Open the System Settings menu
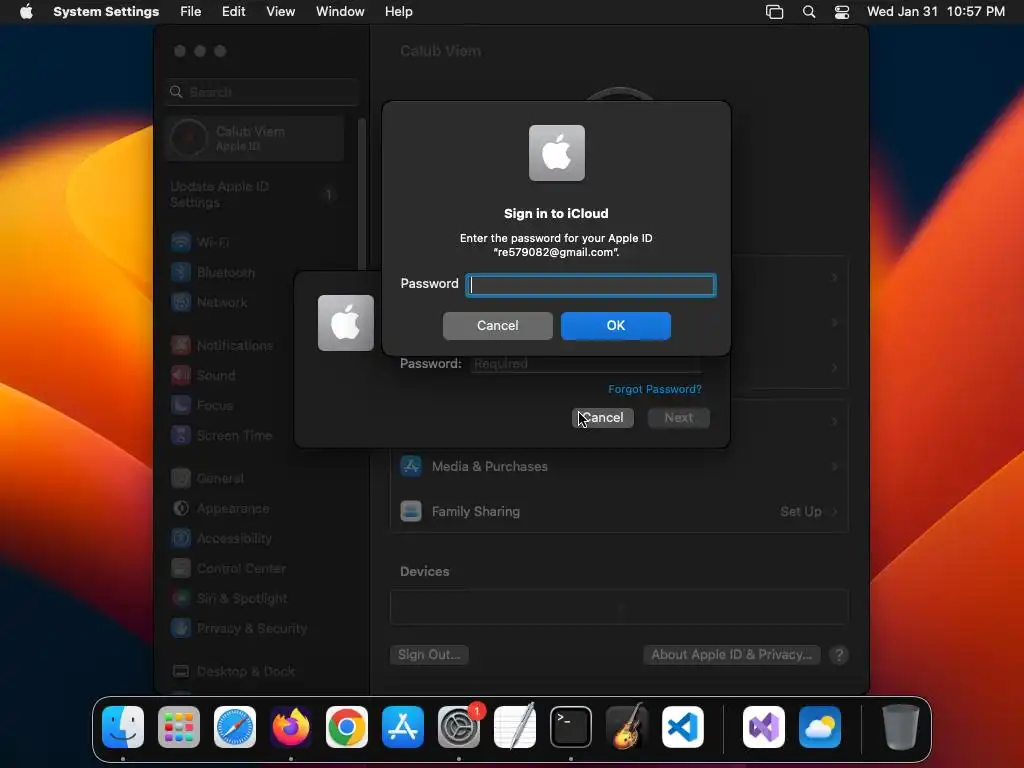The image size is (1024, 768). [x=106, y=12]
